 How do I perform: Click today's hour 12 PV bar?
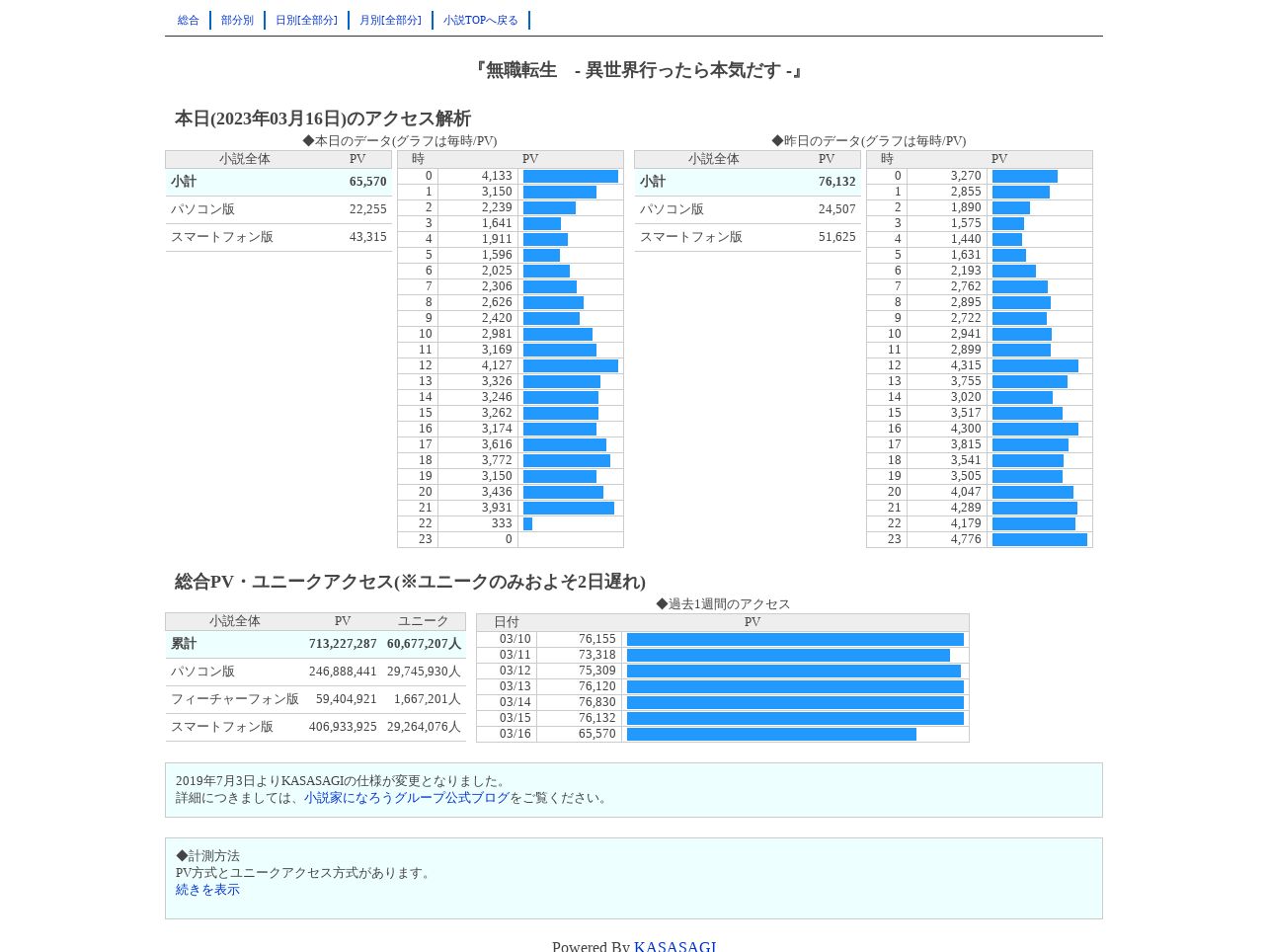(571, 366)
